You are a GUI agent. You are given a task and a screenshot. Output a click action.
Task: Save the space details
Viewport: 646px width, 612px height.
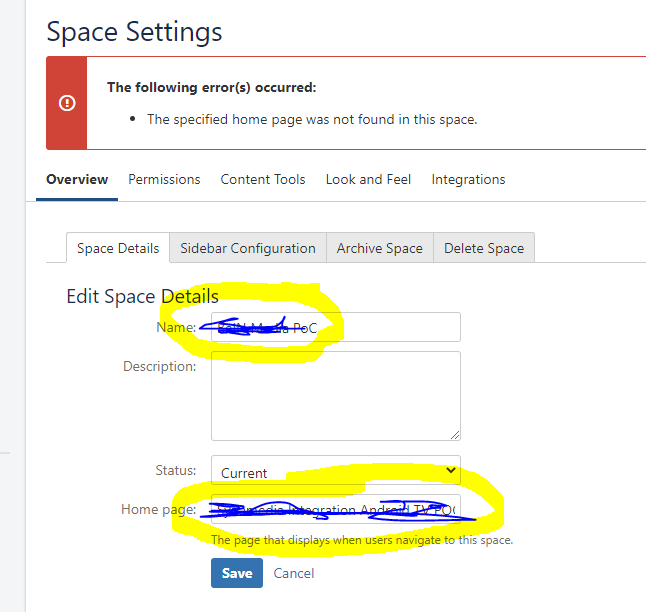click(237, 573)
